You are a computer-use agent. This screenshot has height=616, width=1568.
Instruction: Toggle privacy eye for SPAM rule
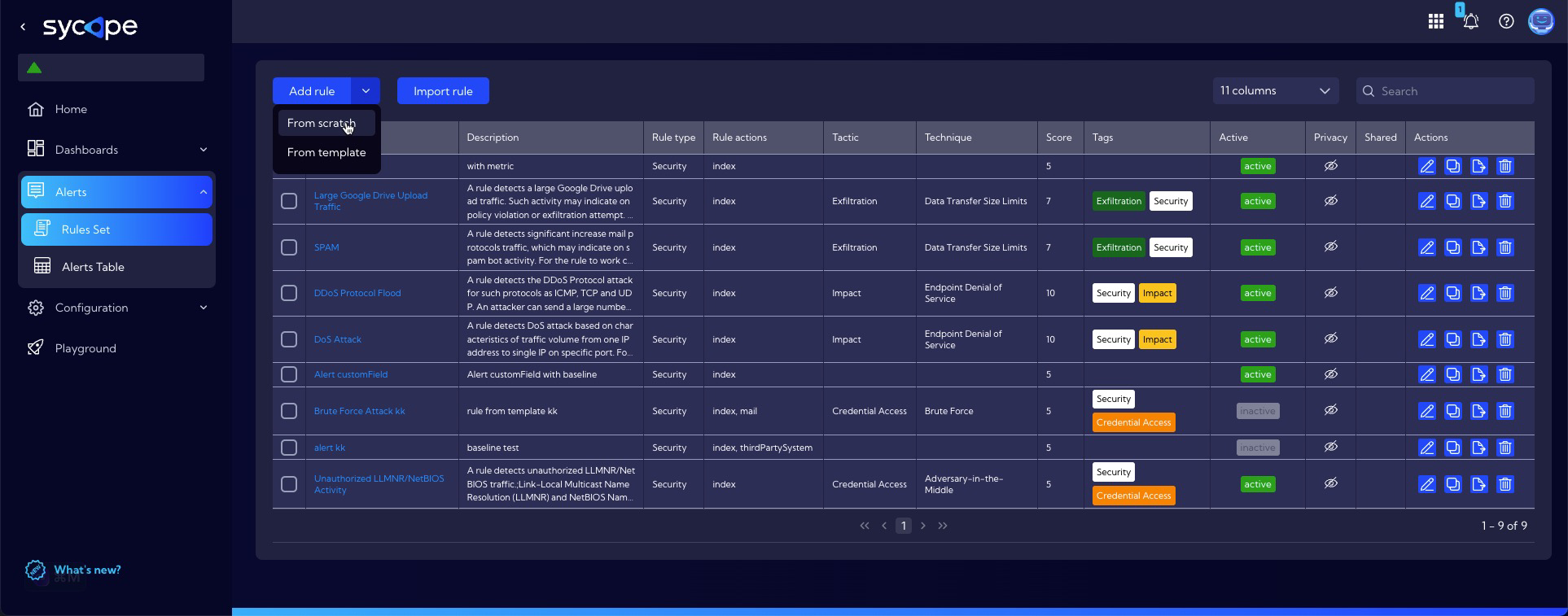1330,247
